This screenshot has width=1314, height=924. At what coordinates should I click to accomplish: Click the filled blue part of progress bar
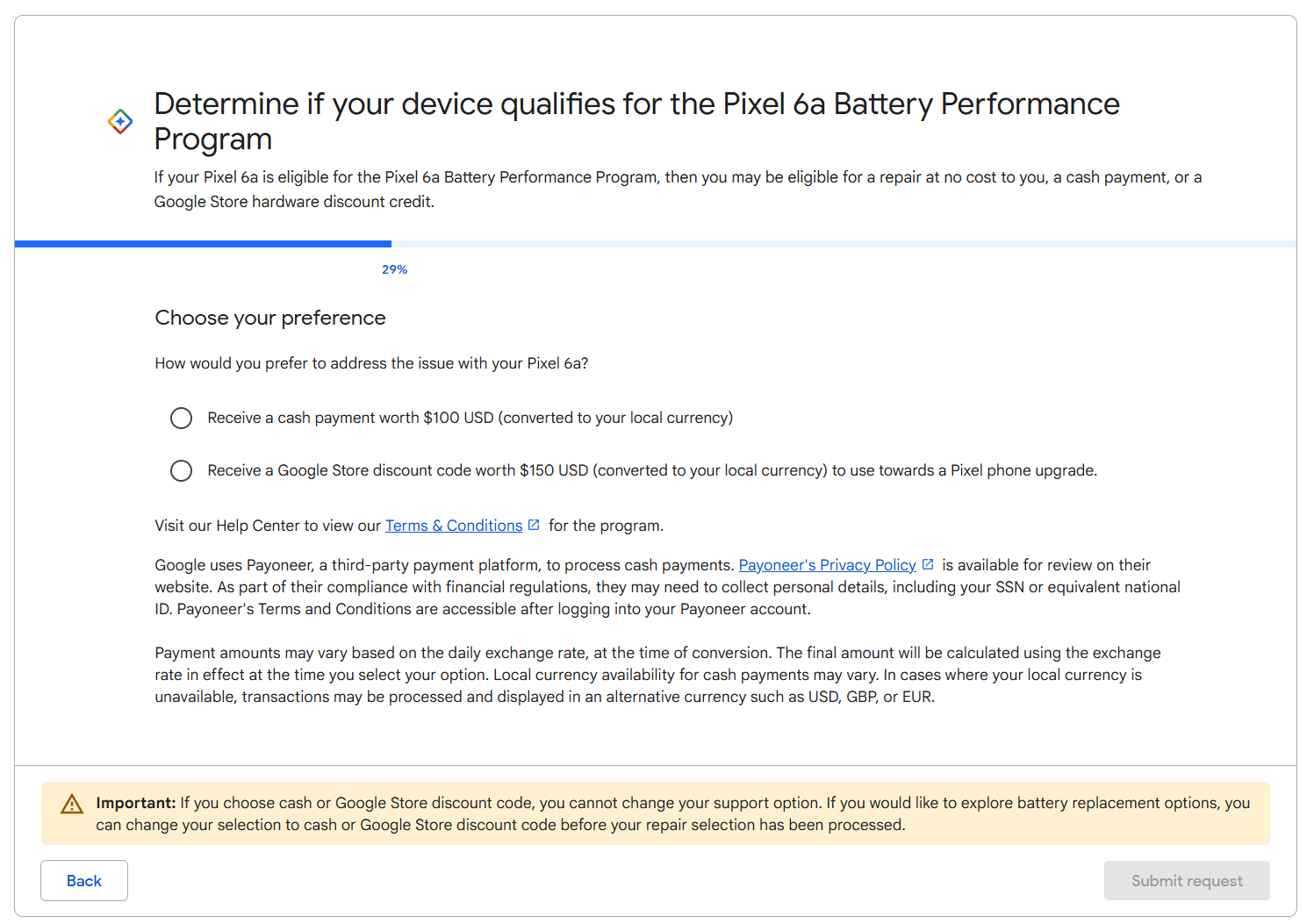pyautogui.click(x=203, y=244)
